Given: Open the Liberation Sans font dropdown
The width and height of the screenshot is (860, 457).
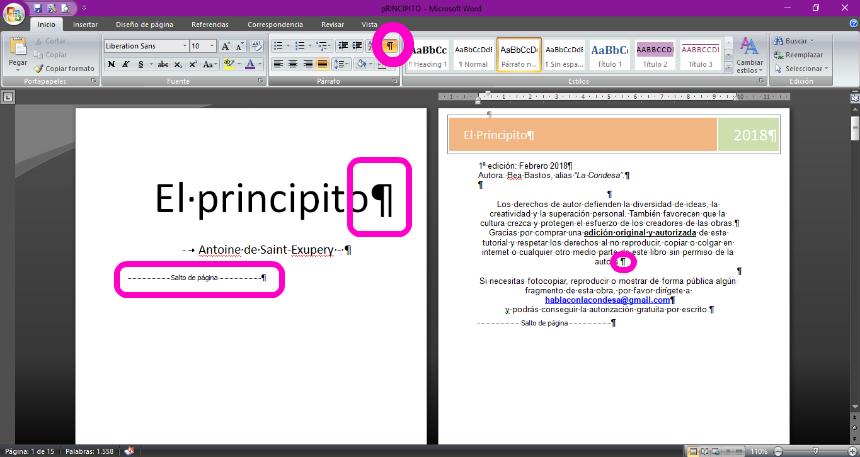Looking at the screenshot, I should (184, 46).
